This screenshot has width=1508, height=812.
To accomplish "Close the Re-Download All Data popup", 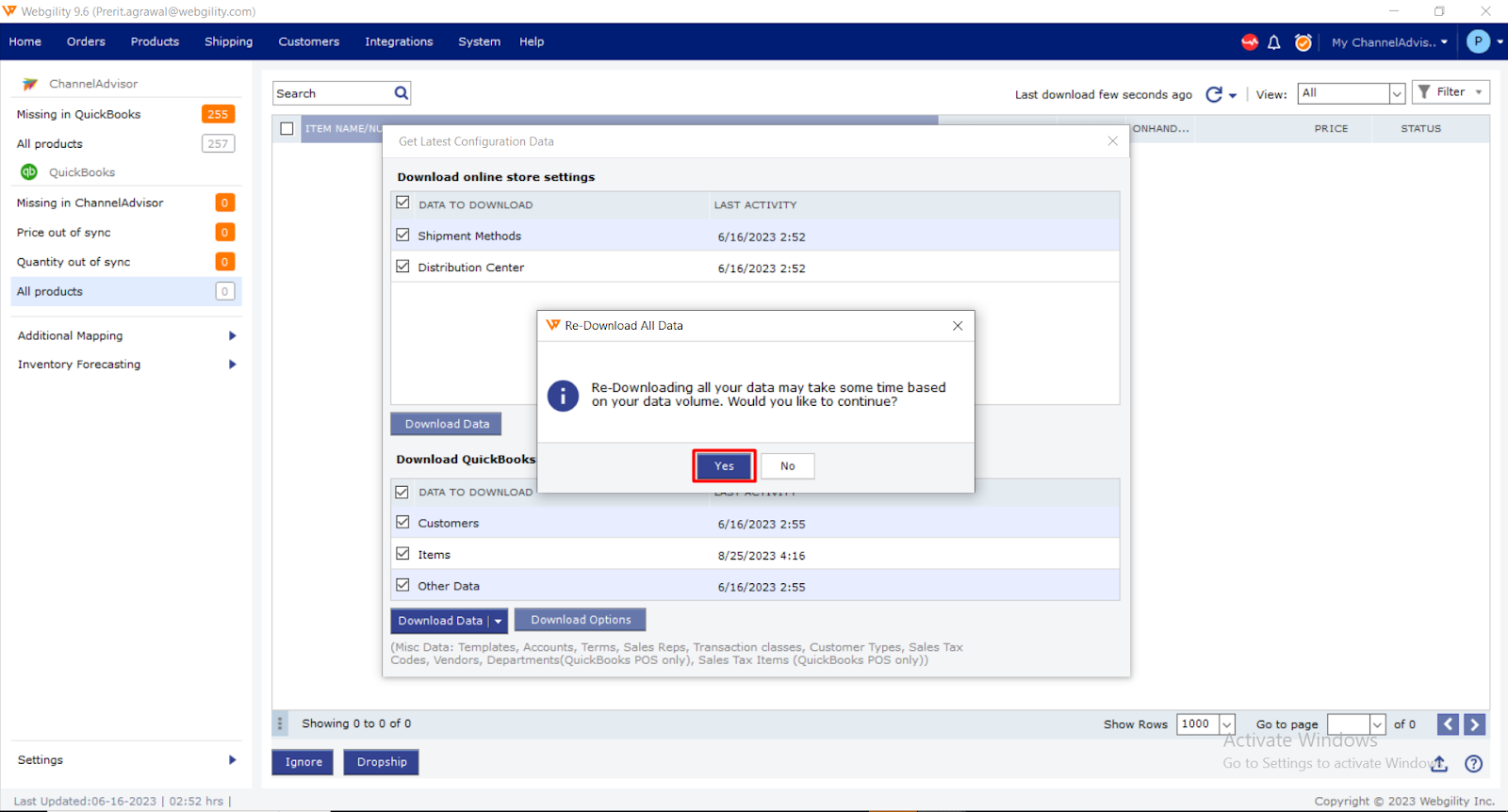I will click(x=958, y=326).
